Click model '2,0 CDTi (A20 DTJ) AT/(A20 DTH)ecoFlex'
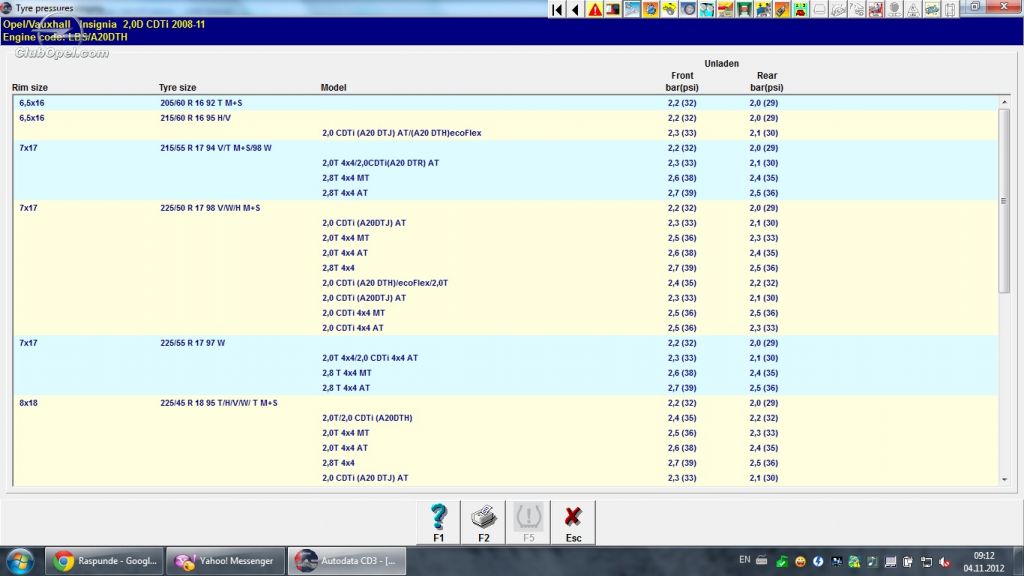The height and width of the screenshot is (576, 1024). pos(402,133)
